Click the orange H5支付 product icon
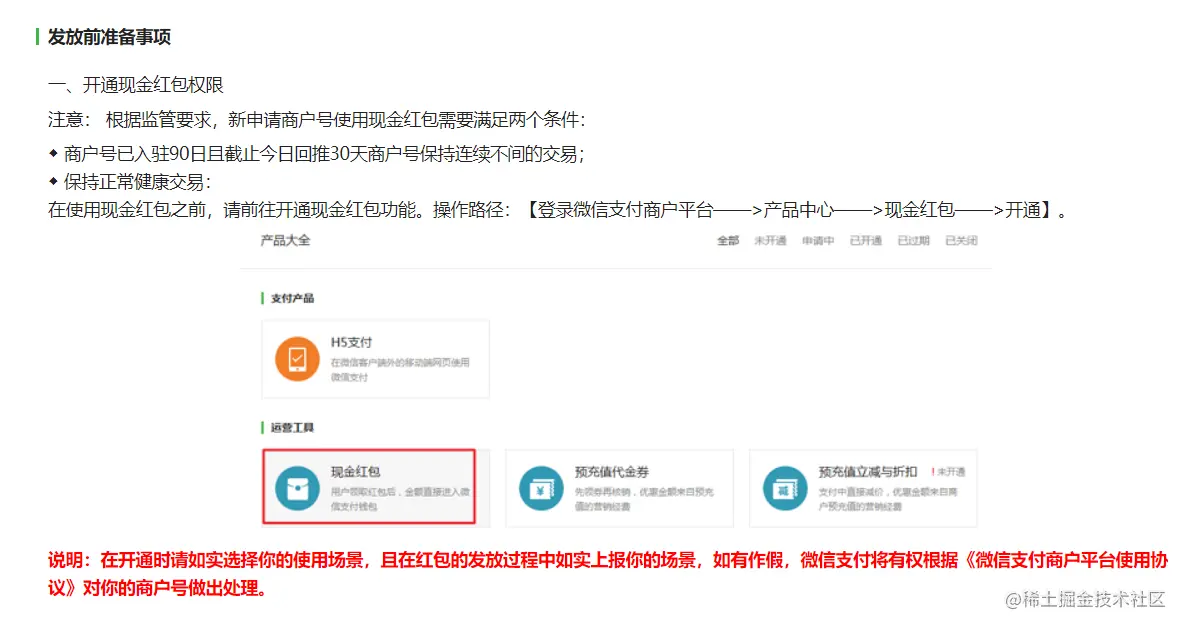The height and width of the screenshot is (629, 1185). [297, 359]
